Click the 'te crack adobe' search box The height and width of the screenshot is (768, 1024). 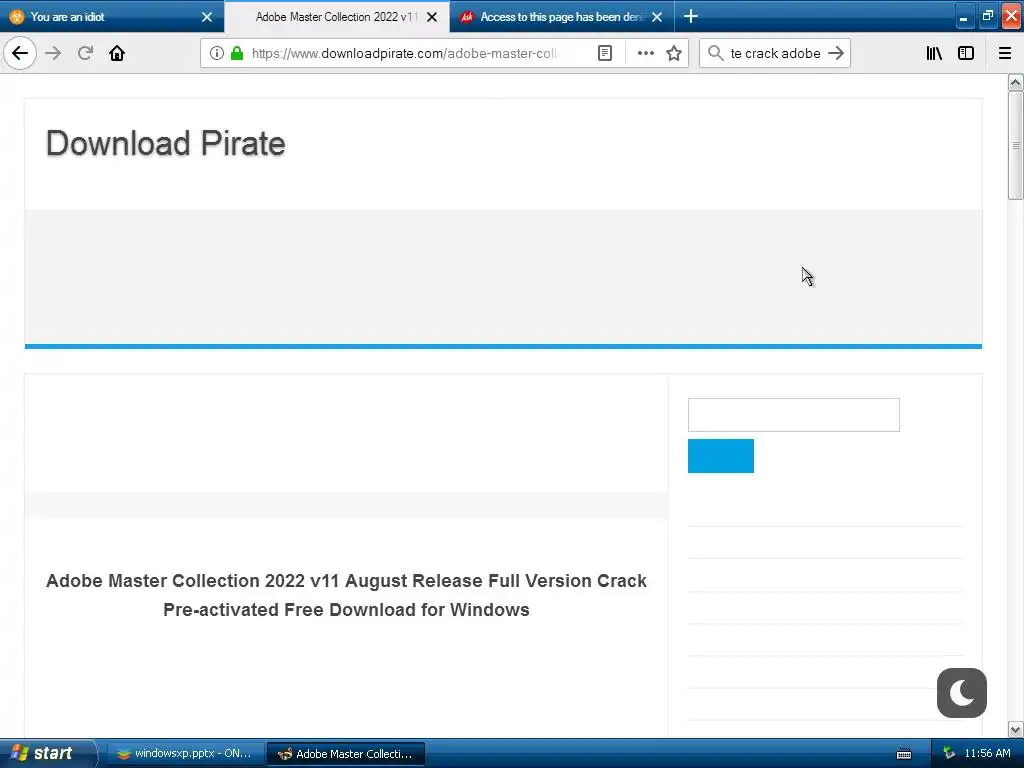(775, 53)
